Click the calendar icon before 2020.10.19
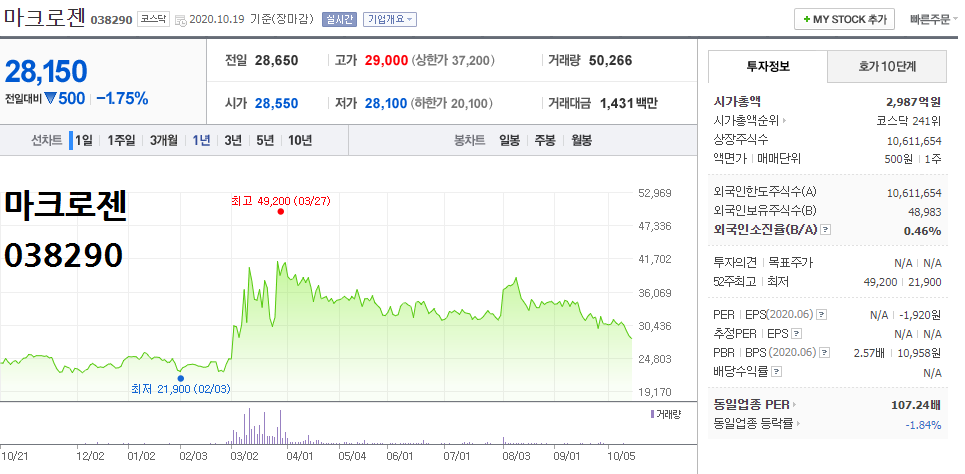Screen dimensions: 965x474 click(181, 20)
